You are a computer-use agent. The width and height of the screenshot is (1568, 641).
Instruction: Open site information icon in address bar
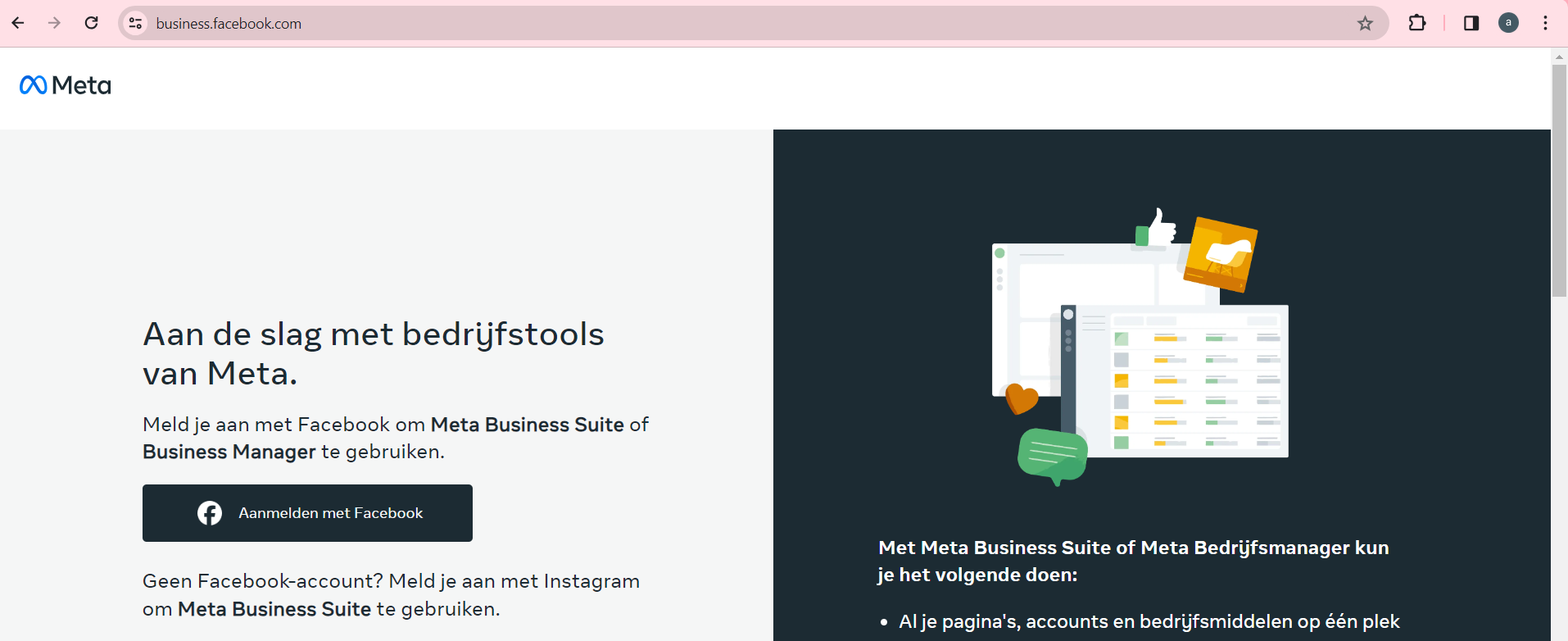136,23
